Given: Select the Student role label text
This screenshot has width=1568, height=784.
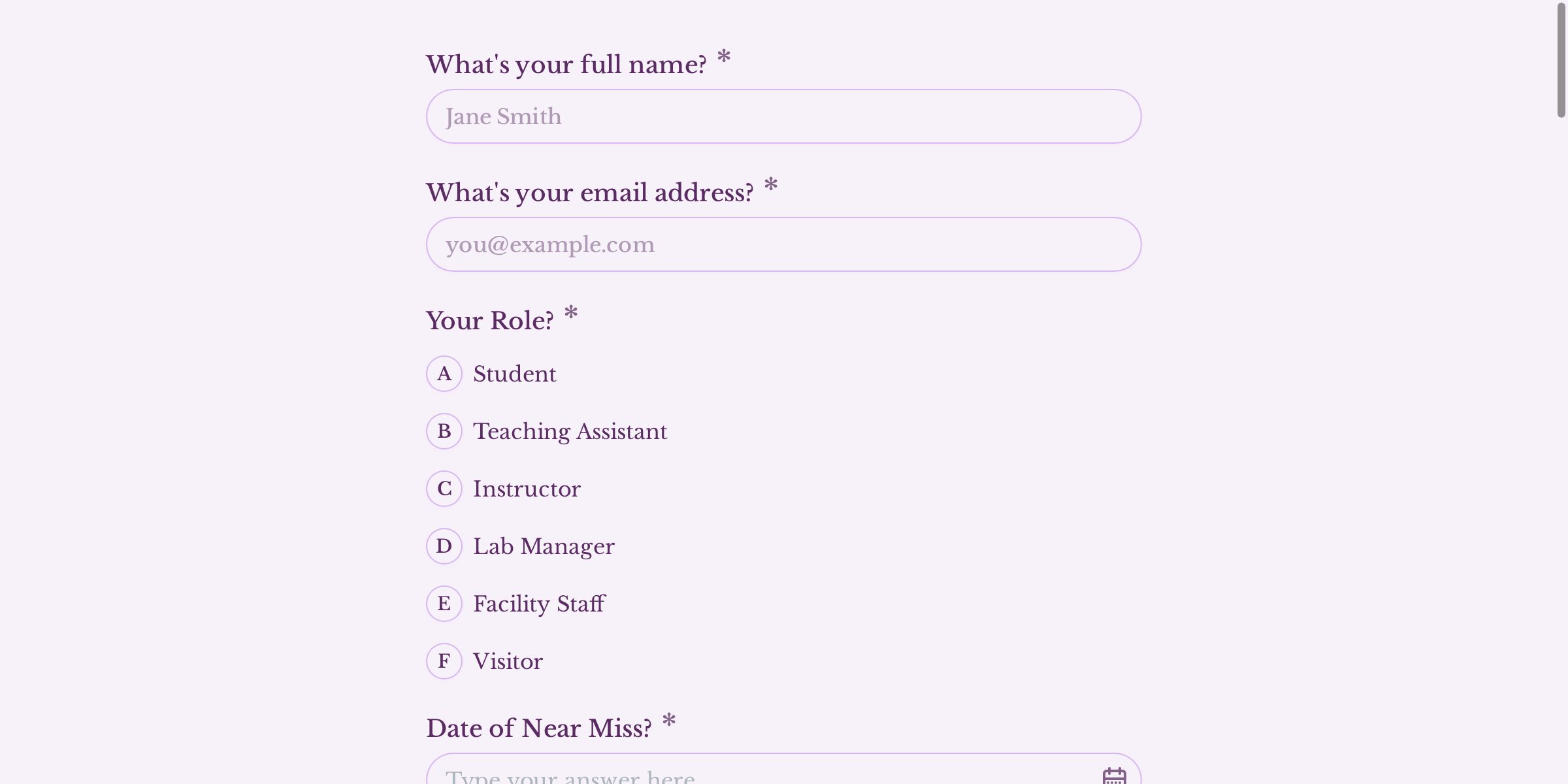Looking at the screenshot, I should (514, 374).
